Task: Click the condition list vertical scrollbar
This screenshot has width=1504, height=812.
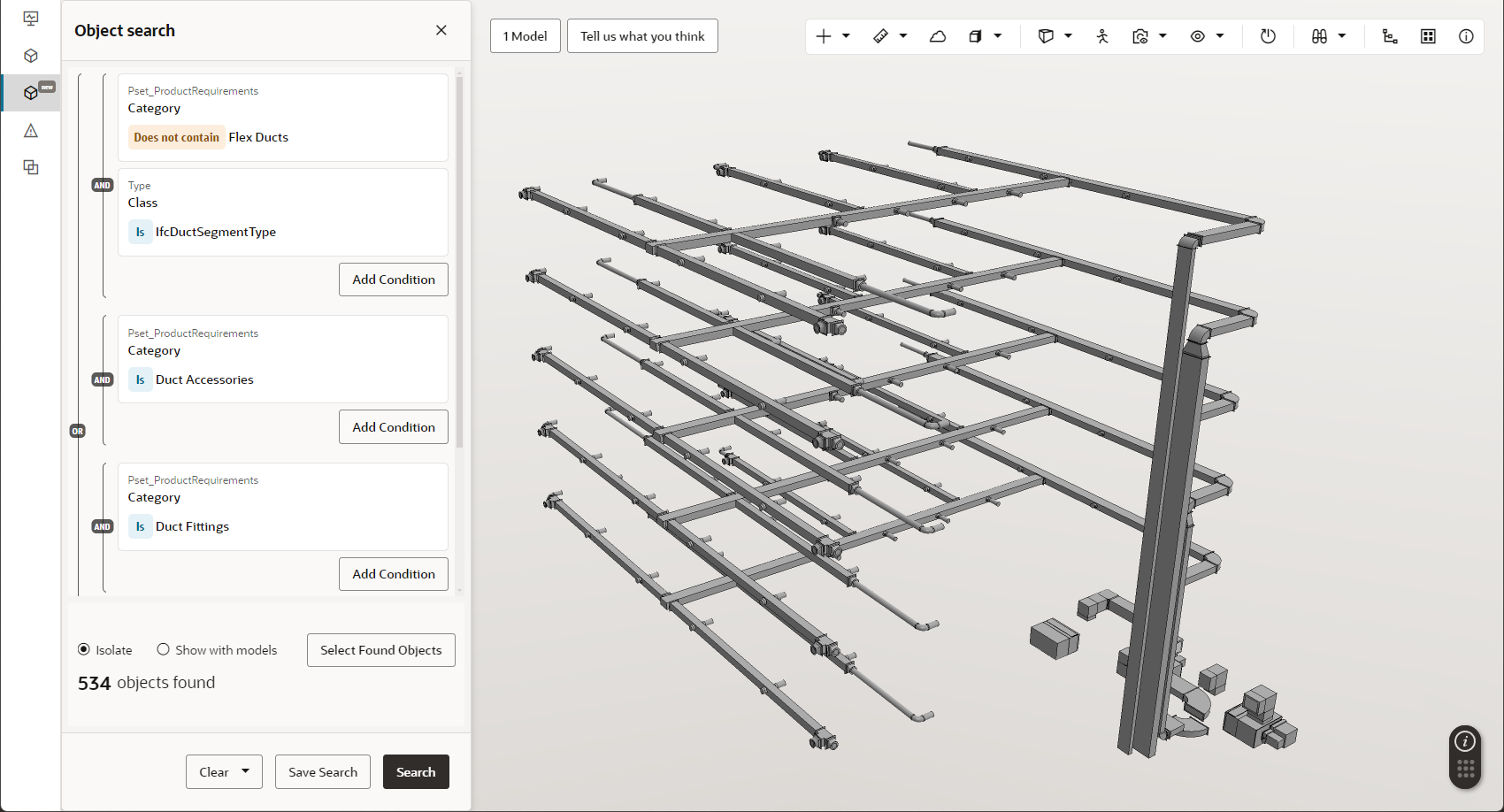Action: pos(459,265)
